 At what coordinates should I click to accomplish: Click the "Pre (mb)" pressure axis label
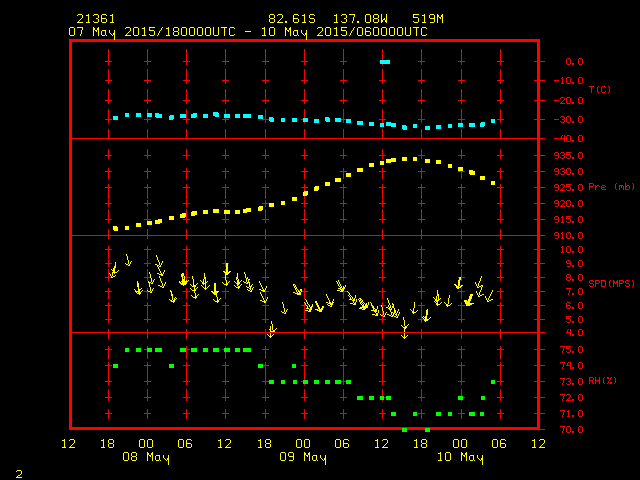pos(611,187)
